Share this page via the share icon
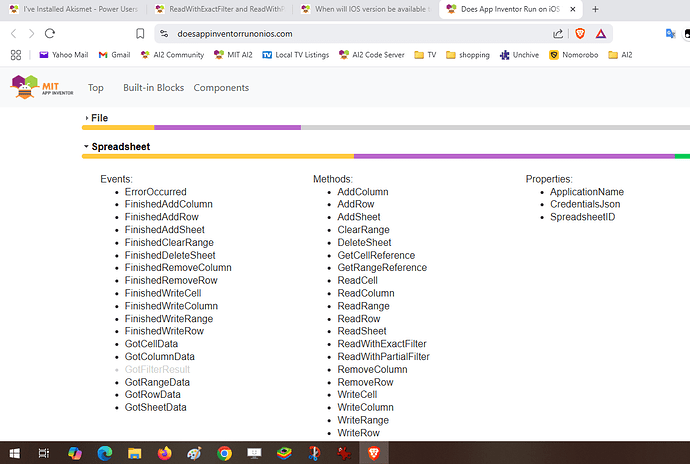The image size is (690, 464). click(x=558, y=33)
